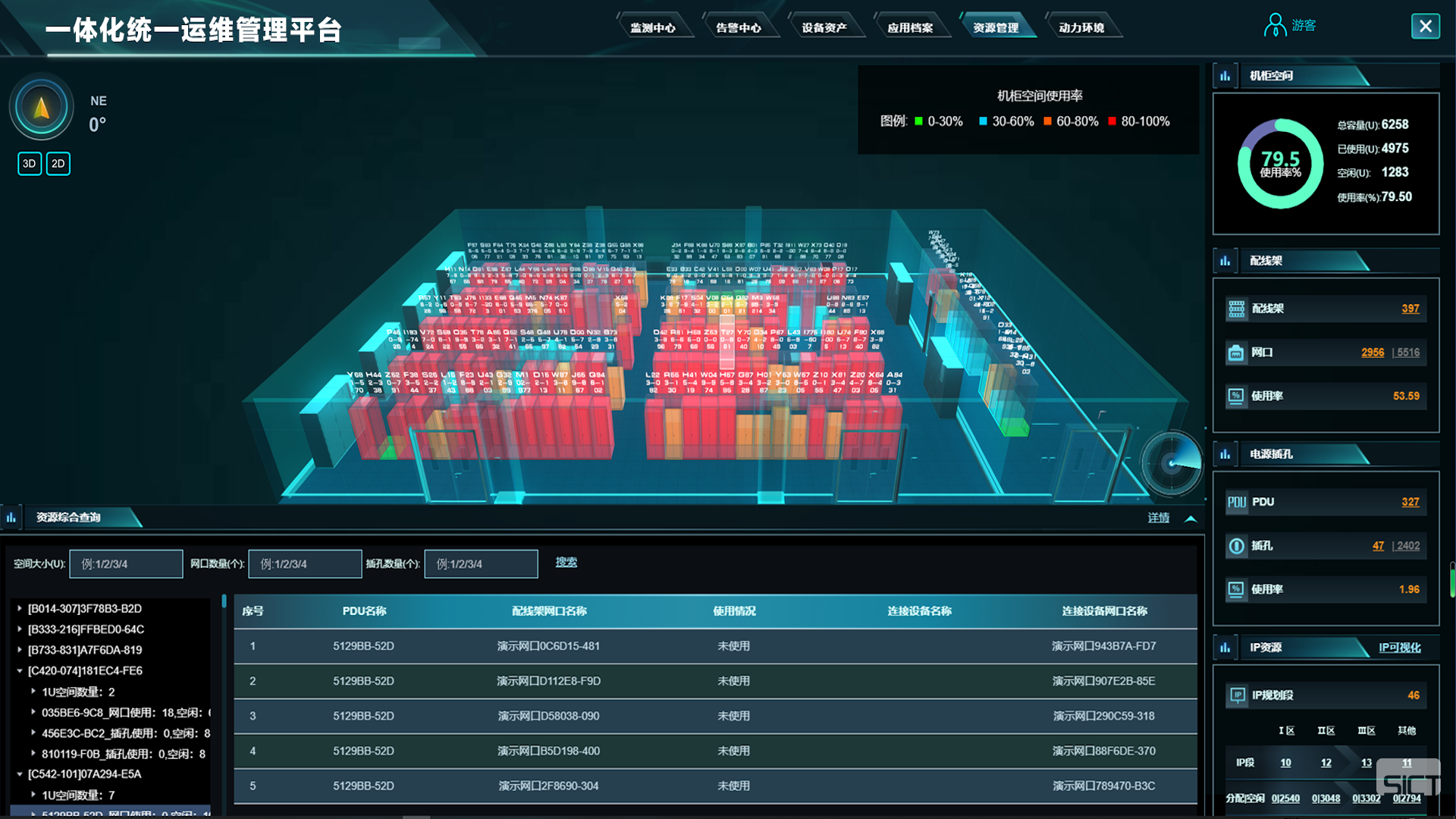Click the power socket row icon
Image resolution: width=1456 pixels, height=819 pixels.
point(1237,546)
